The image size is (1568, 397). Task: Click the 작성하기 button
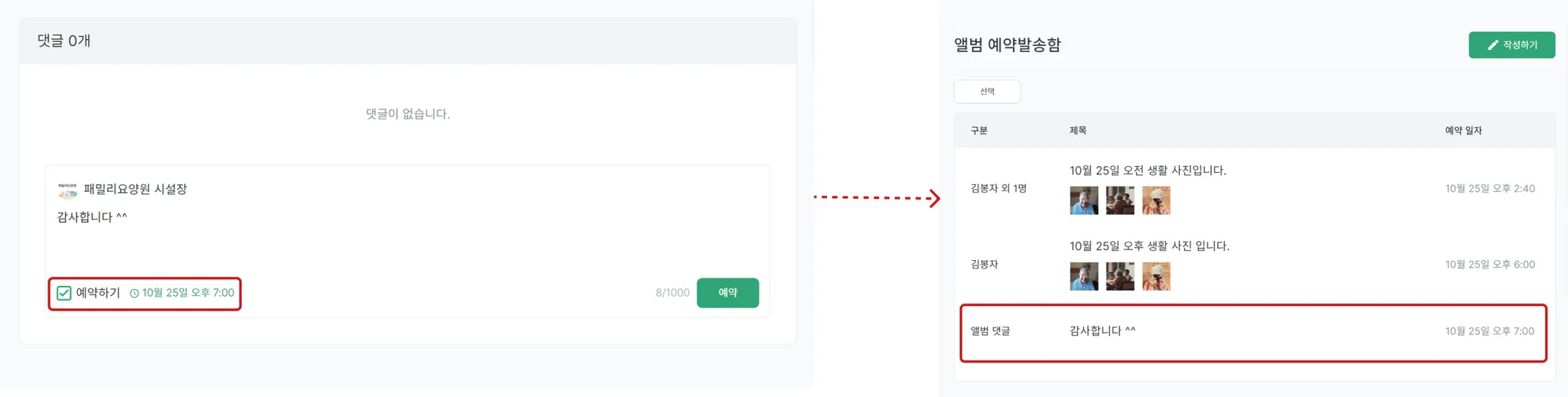click(x=1511, y=45)
